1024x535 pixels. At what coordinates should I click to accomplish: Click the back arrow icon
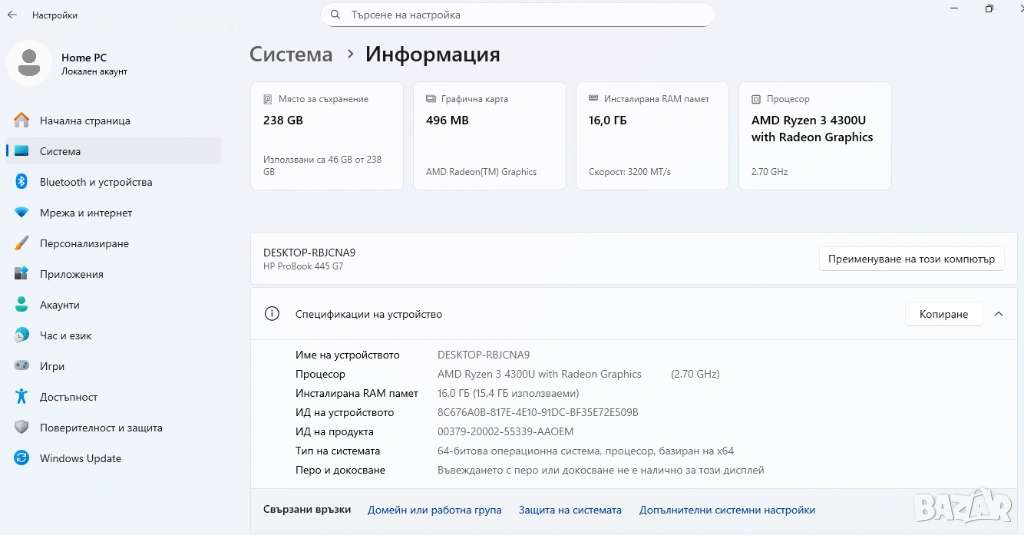[x=12, y=15]
